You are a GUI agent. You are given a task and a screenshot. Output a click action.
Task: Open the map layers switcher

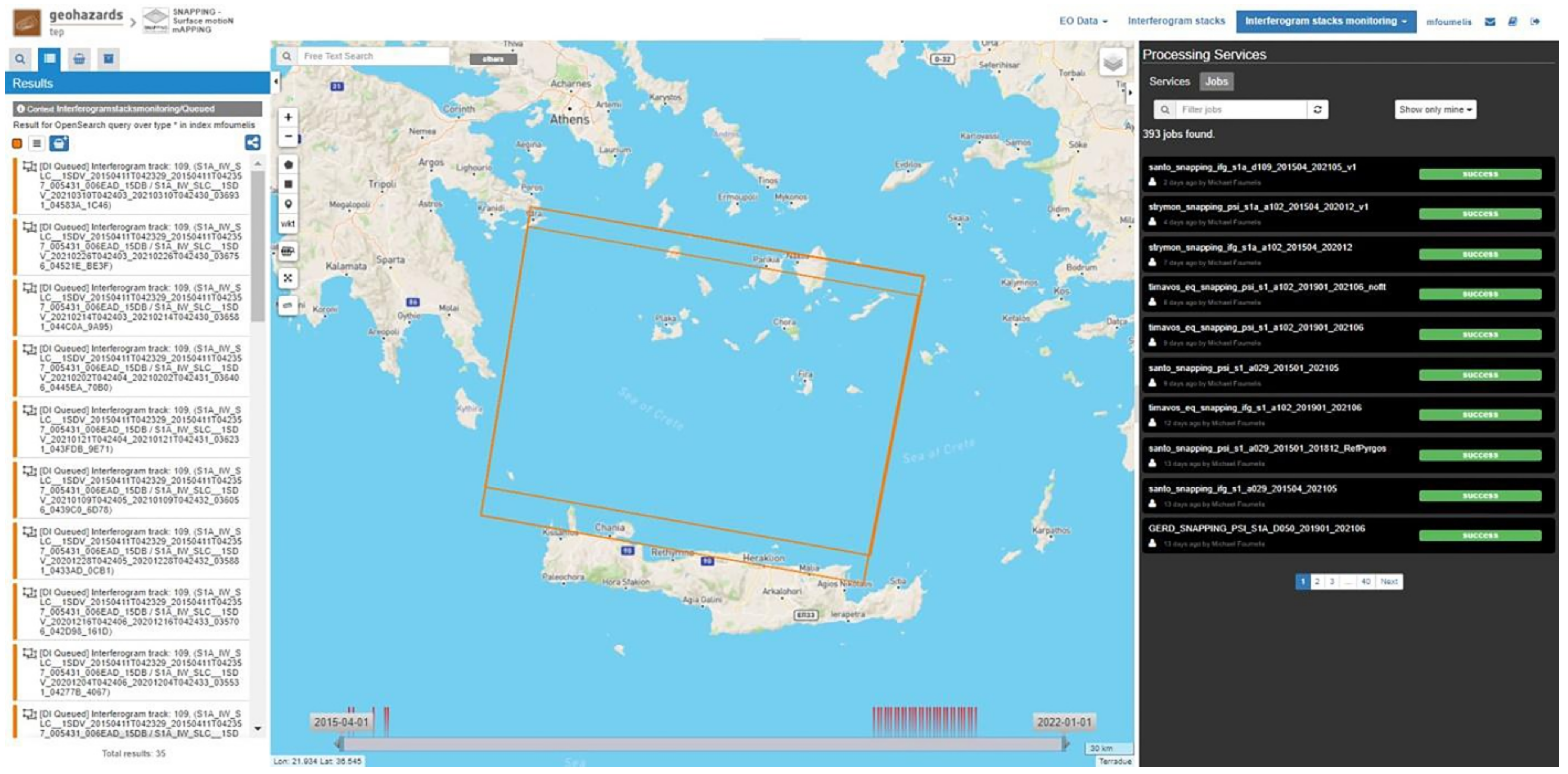point(1113,62)
